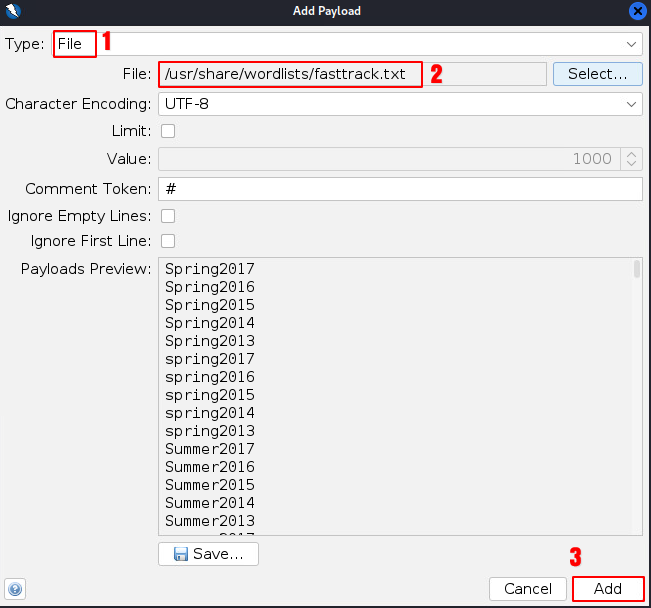Check the Ignore First Line option

coord(168,241)
